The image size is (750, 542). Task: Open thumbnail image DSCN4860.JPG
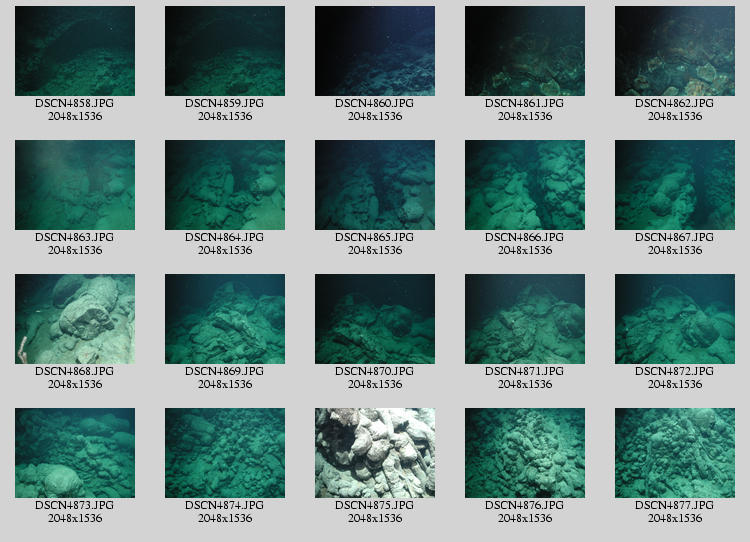pos(375,51)
